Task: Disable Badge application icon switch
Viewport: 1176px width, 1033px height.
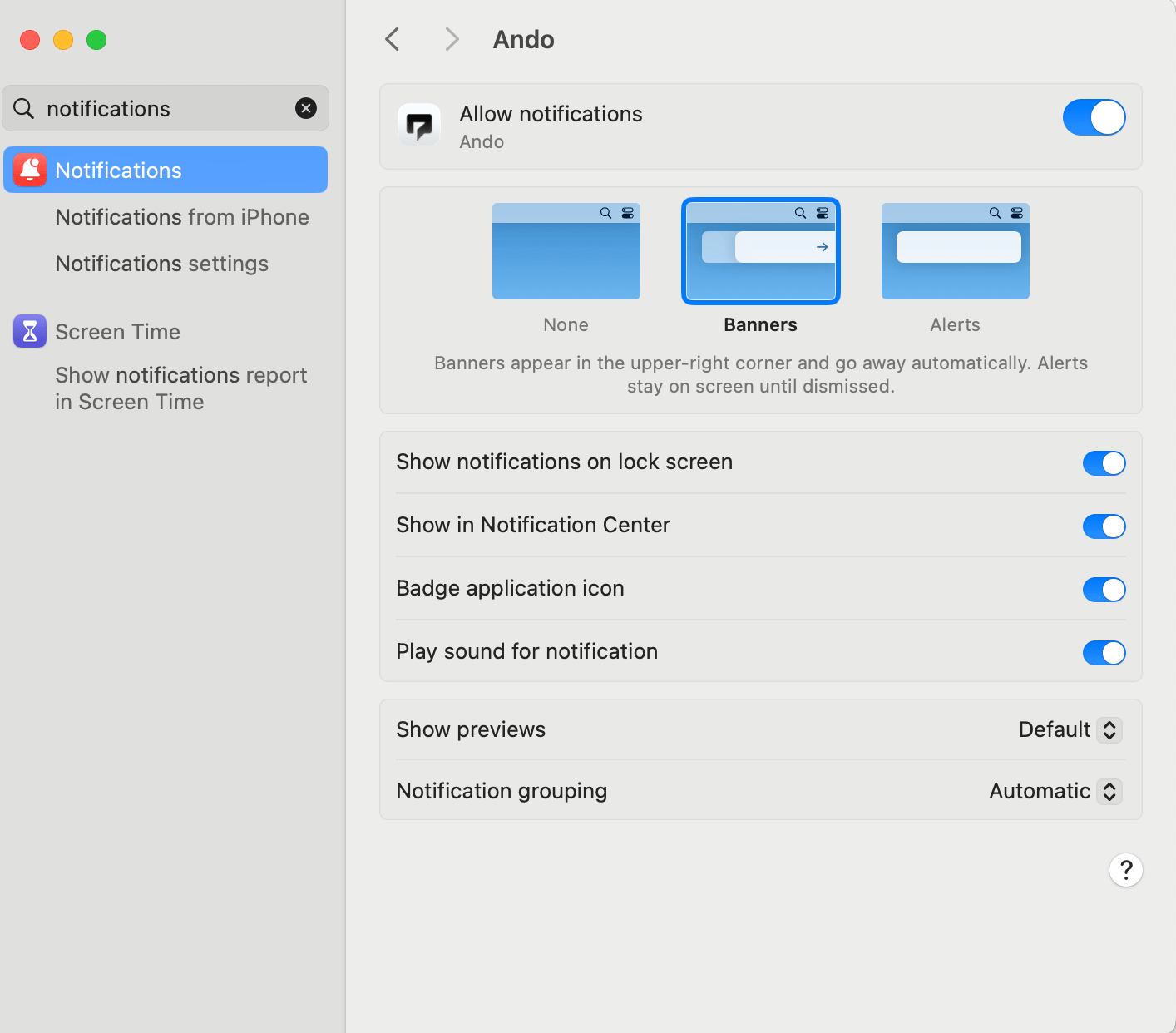Action: 1104,590
